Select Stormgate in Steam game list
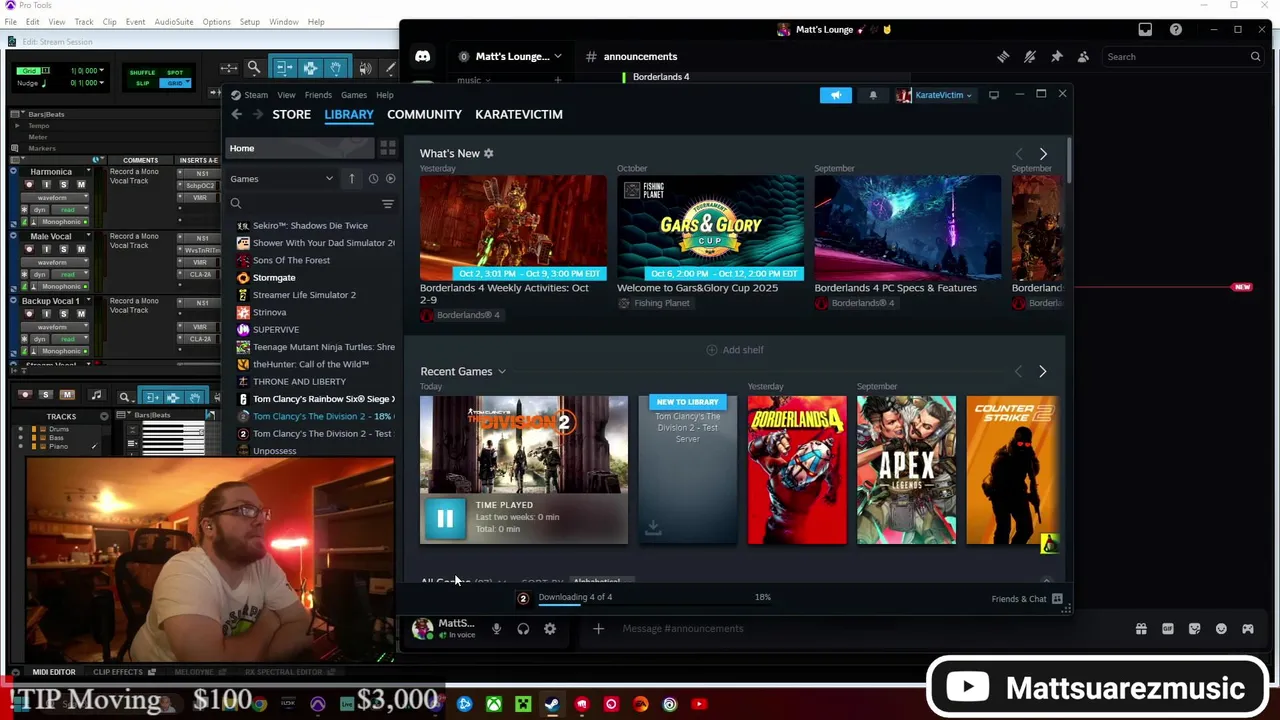This screenshot has height=720, width=1280. click(x=274, y=278)
